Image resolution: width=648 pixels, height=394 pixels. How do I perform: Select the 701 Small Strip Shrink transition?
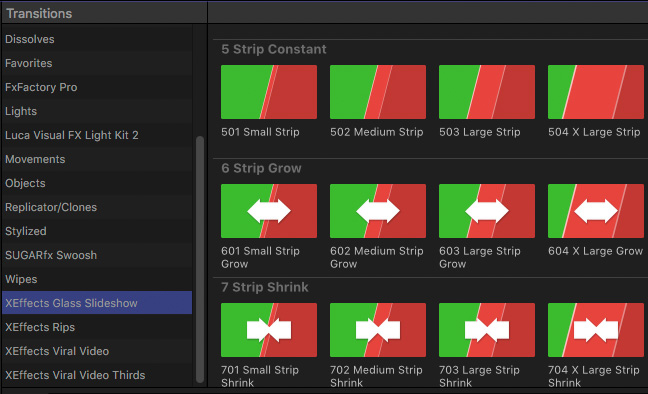[x=269, y=330]
